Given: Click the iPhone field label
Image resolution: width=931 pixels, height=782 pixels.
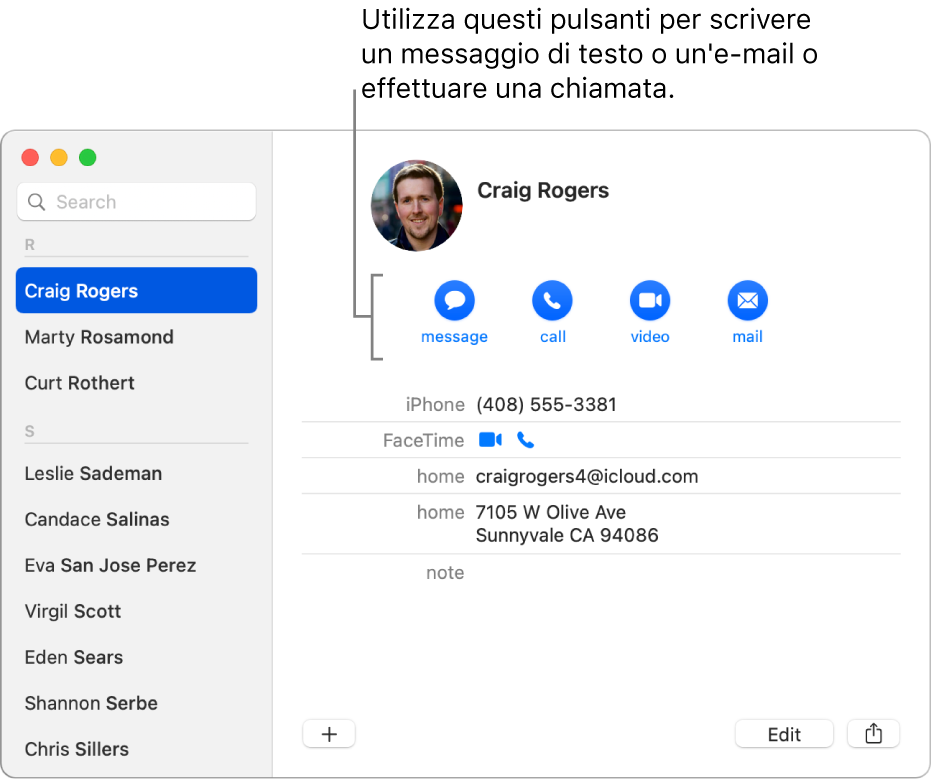Looking at the screenshot, I should pyautogui.click(x=435, y=404).
